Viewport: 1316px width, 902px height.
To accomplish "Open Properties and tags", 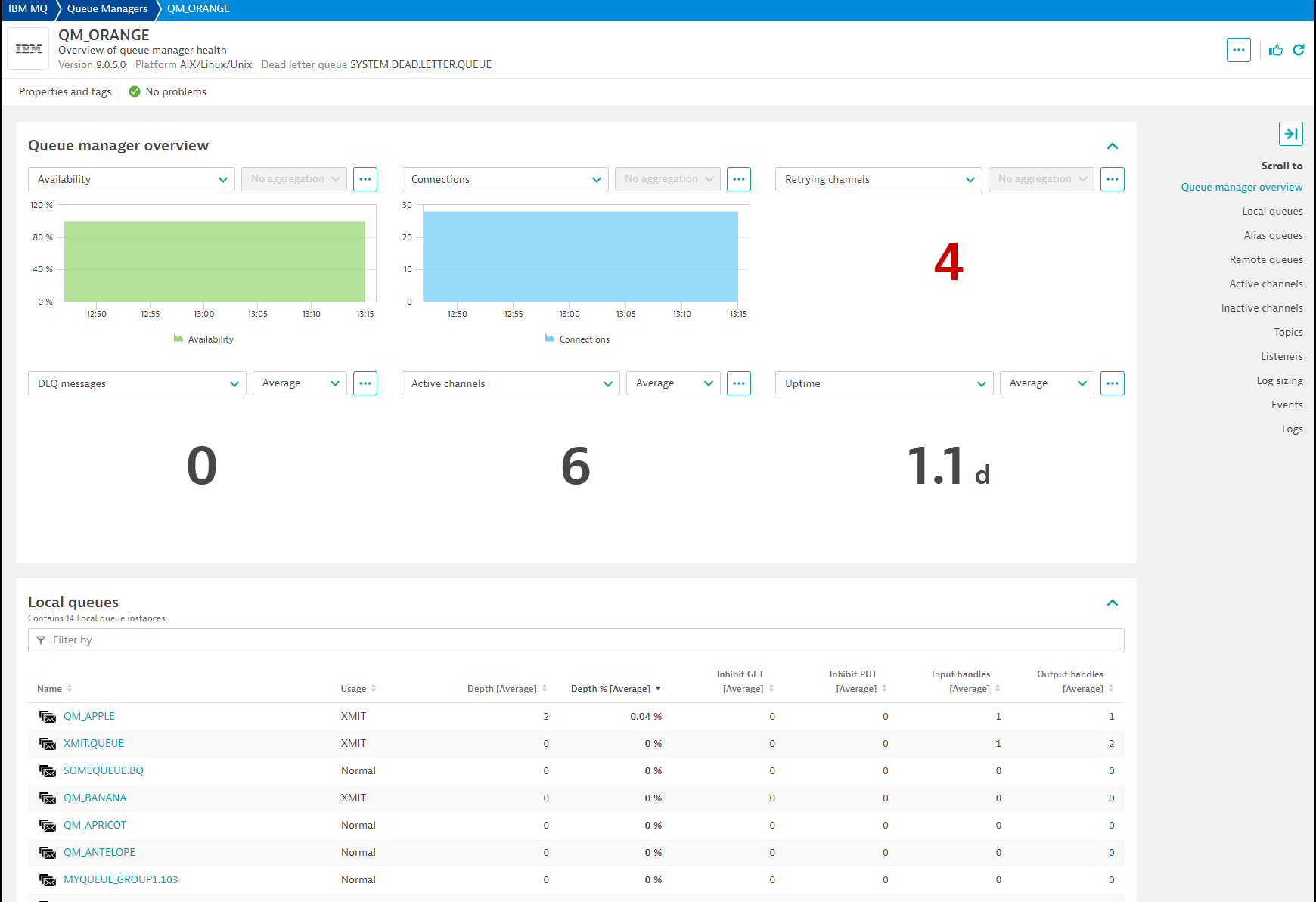I will (65, 92).
